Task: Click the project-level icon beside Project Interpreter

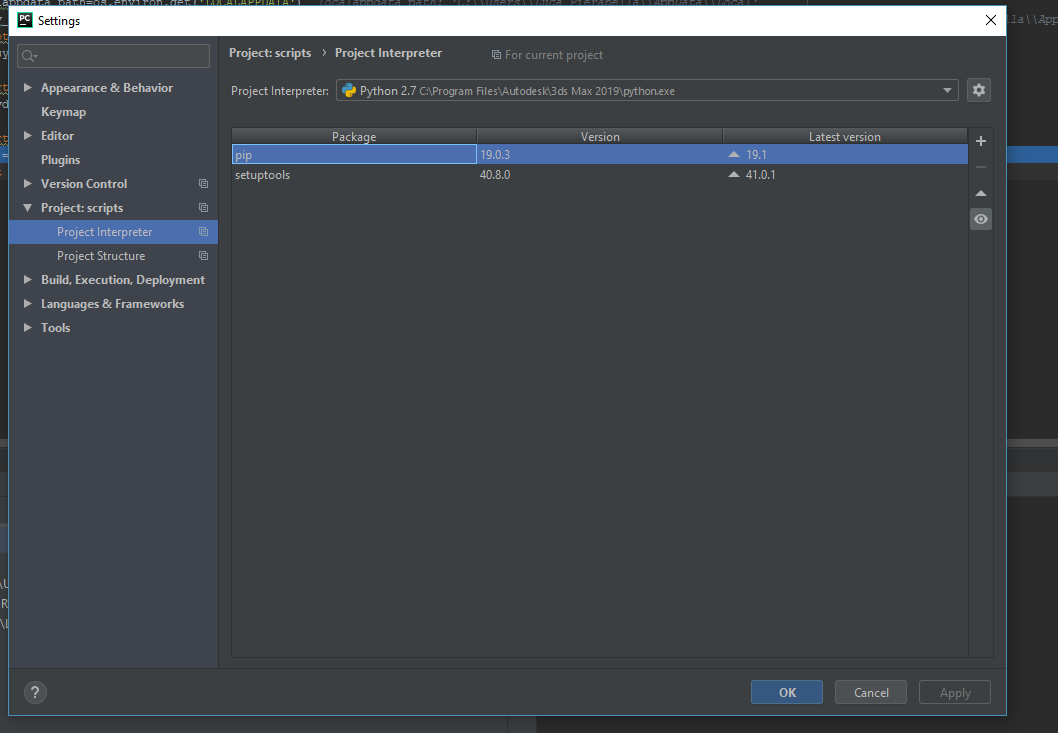Action: pos(203,232)
